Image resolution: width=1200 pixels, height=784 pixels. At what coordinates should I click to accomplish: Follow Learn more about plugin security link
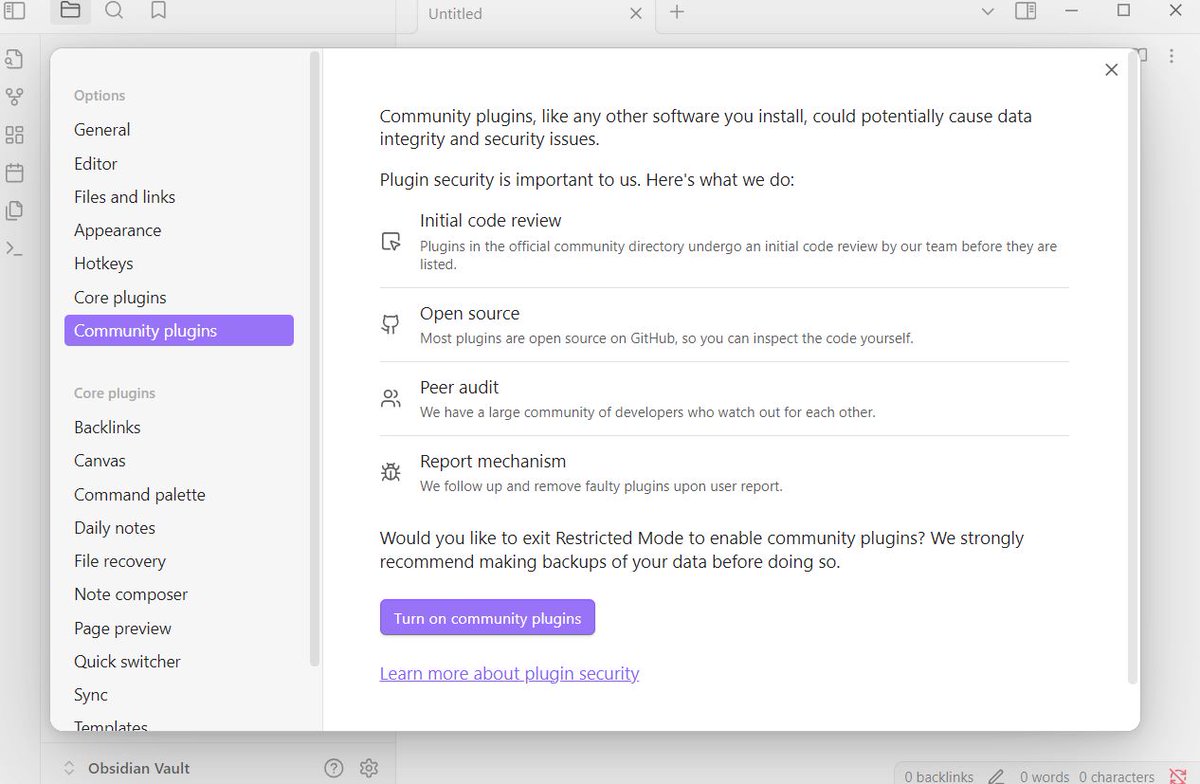point(509,674)
